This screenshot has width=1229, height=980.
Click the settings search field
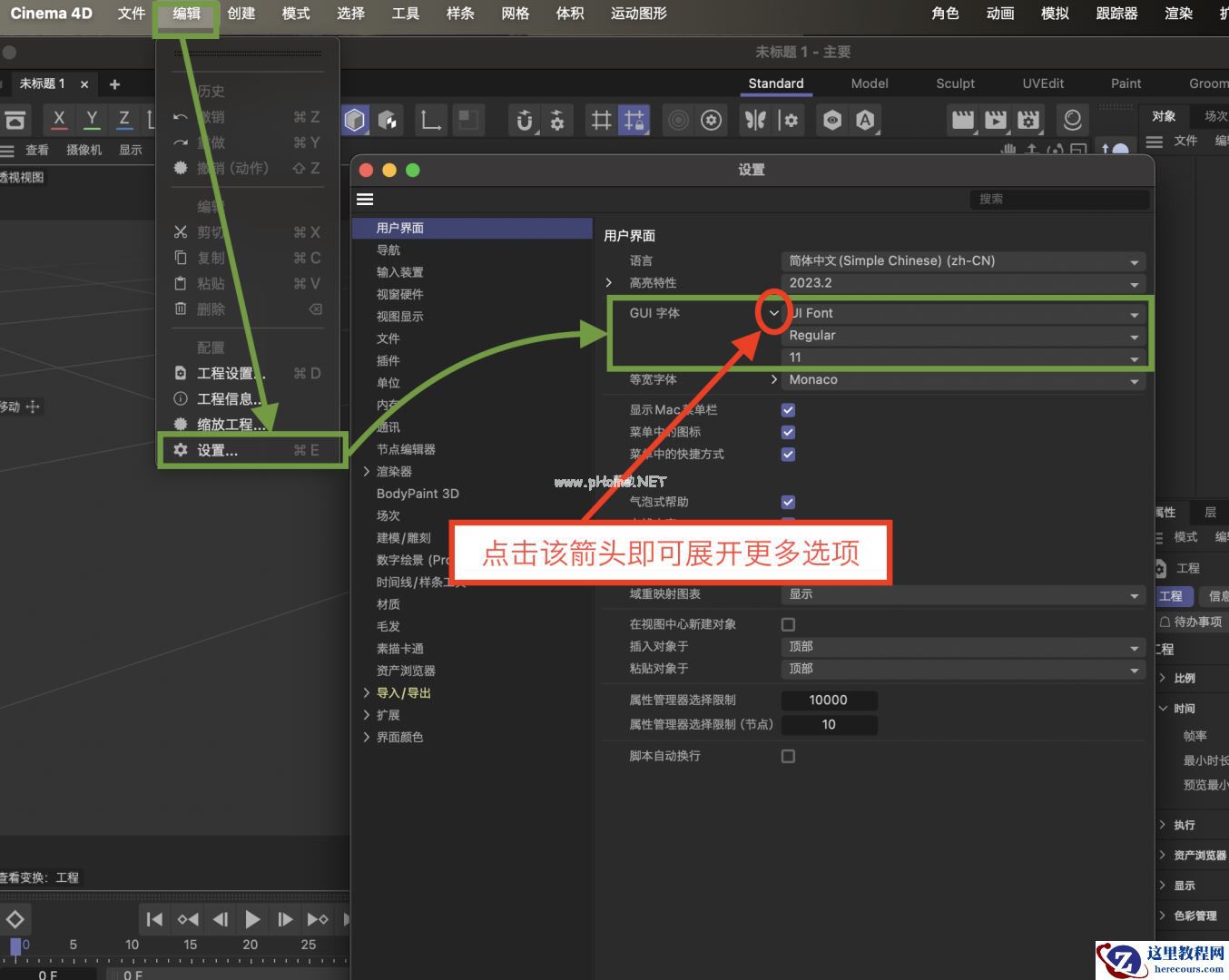(1059, 199)
